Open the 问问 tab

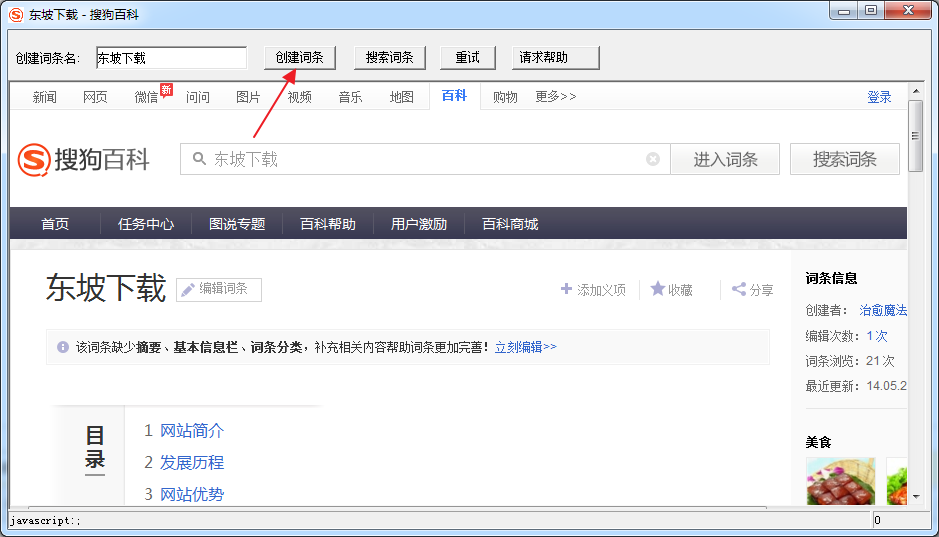pos(198,97)
